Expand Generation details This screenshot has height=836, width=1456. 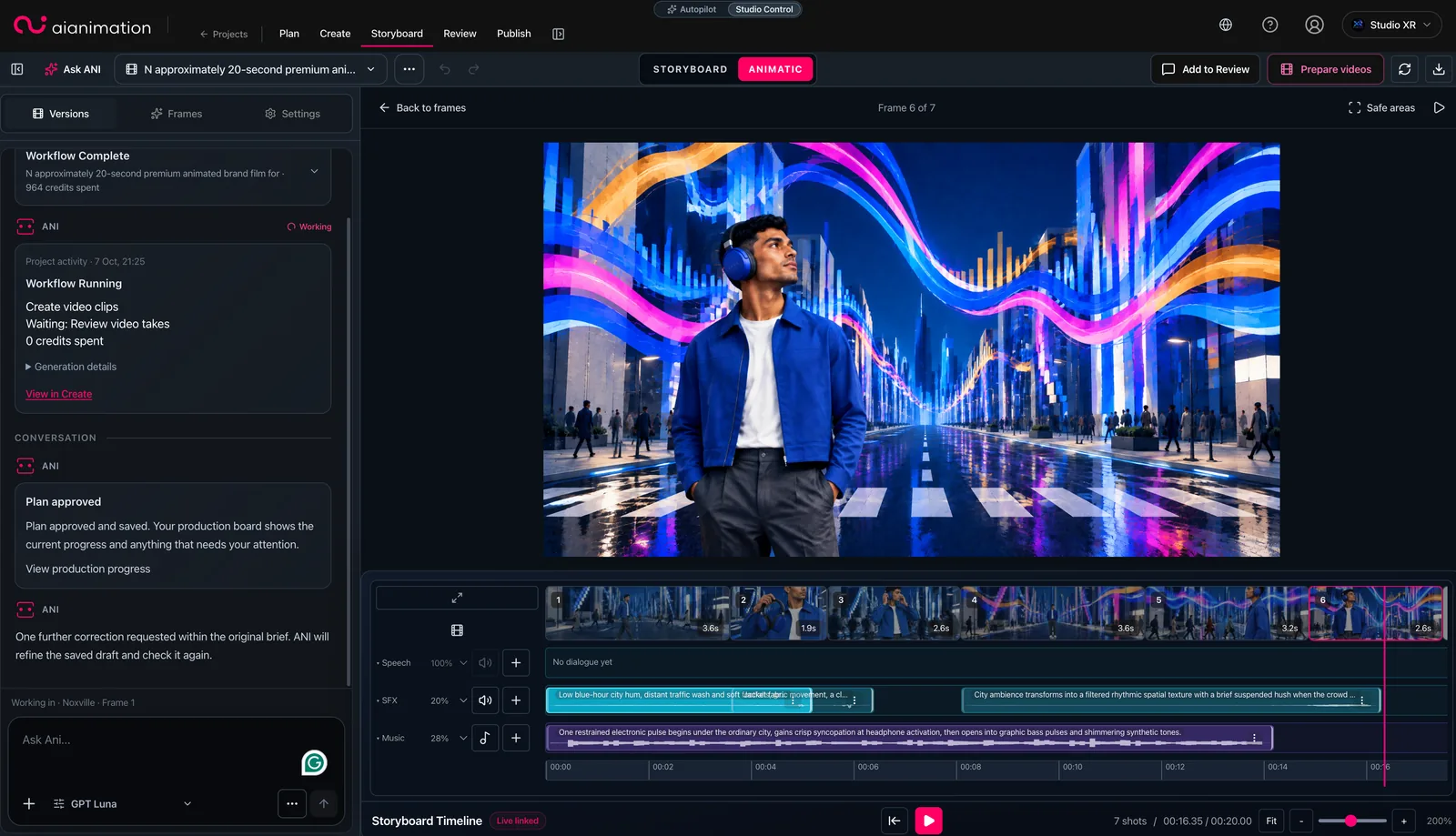tap(71, 367)
